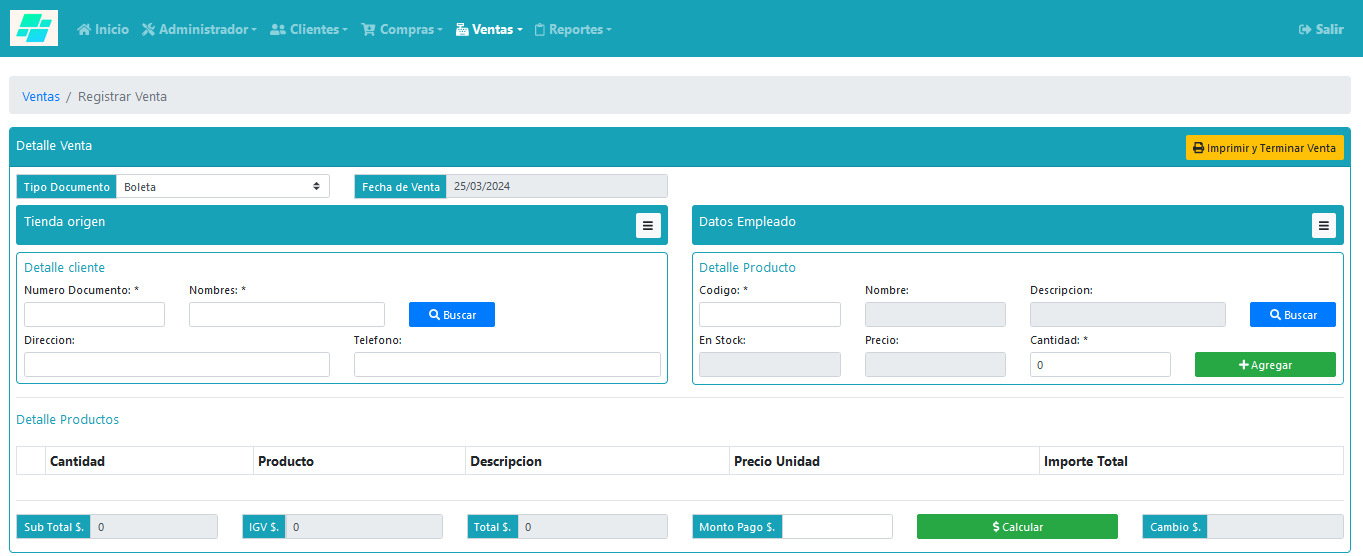The image size is (1363, 556).
Task: Click the app logo in navbar
Action: [x=34, y=28]
